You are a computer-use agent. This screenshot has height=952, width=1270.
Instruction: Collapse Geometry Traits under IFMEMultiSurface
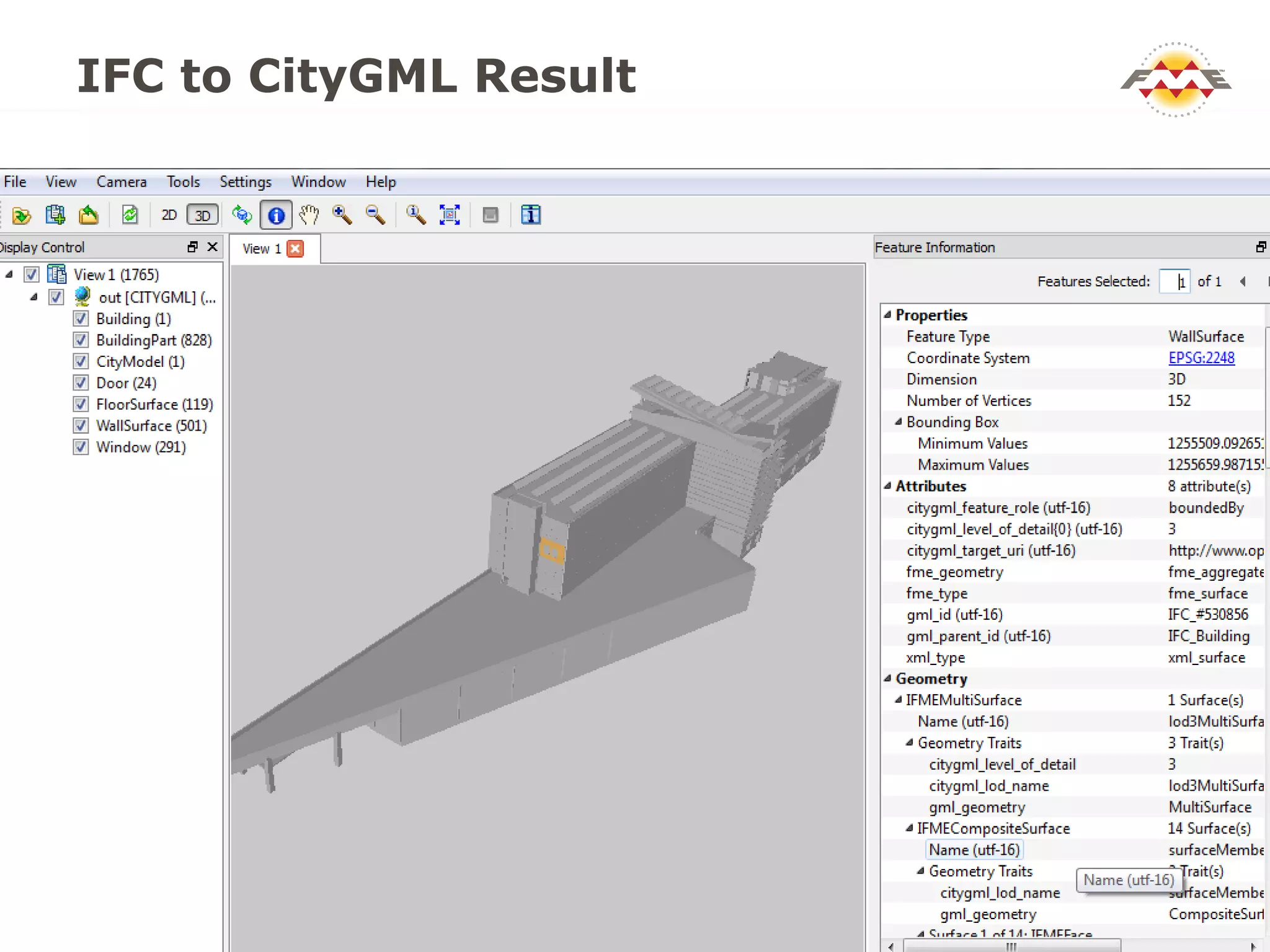tap(910, 743)
